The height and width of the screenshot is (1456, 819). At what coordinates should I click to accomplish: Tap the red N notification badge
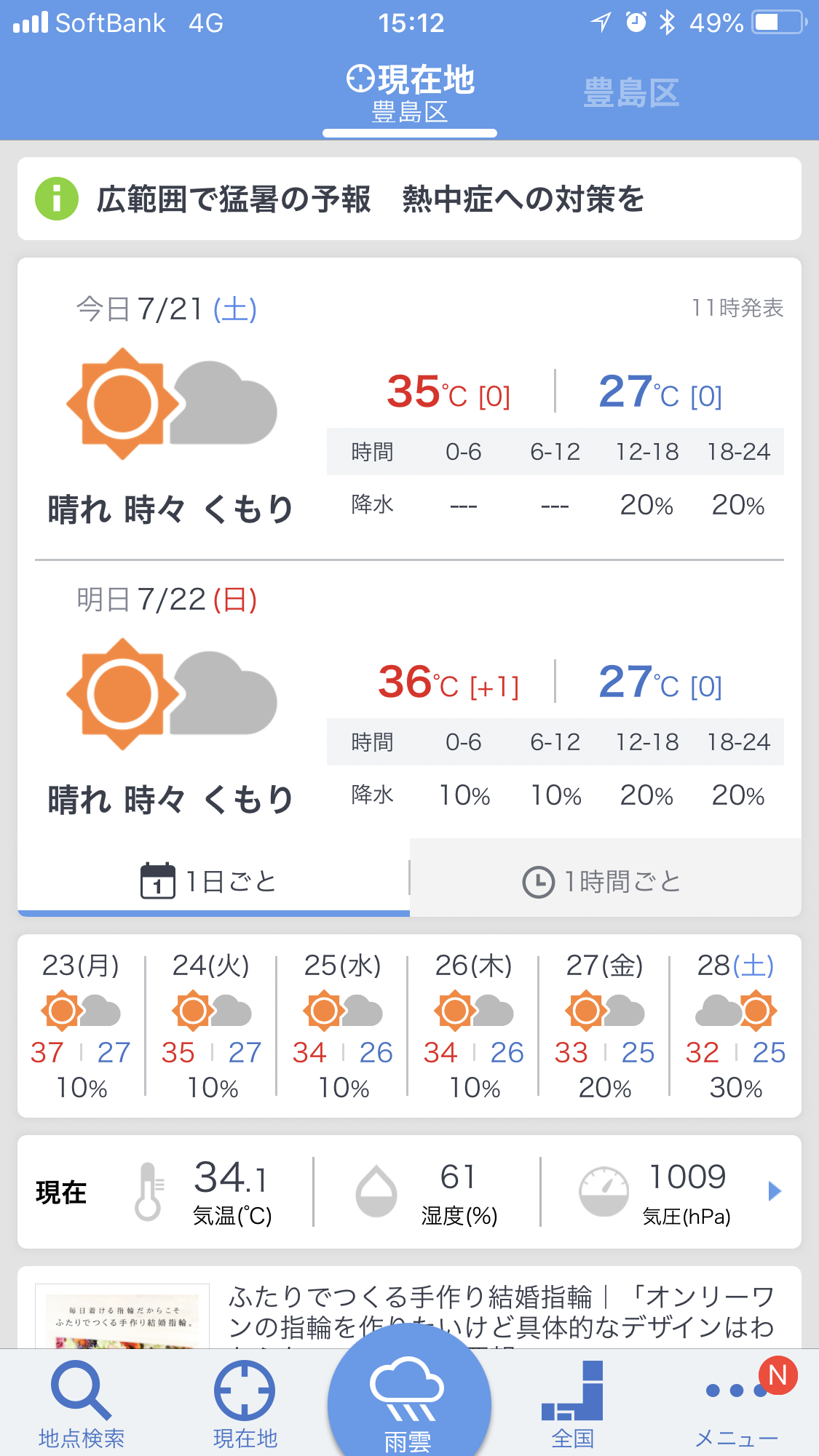(x=778, y=1375)
